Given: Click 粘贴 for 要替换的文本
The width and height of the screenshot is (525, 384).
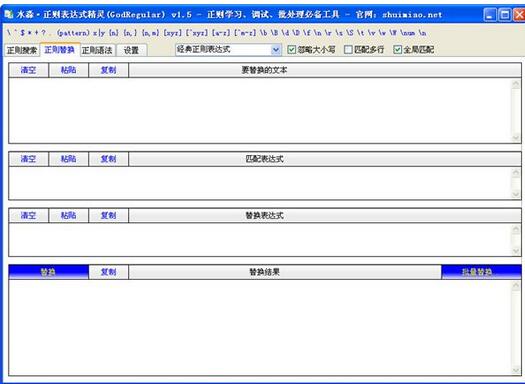Looking at the screenshot, I should [x=68, y=70].
